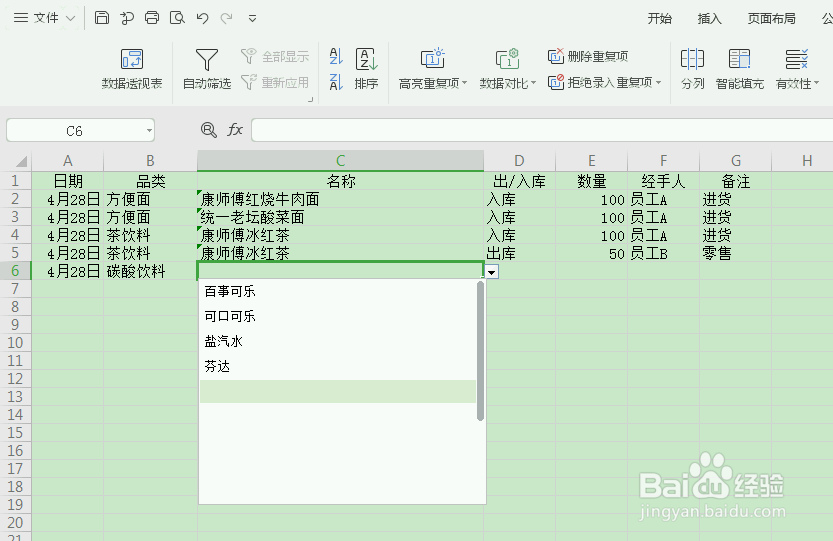Click the filter group dialog launcher
833x541 pixels.
[311, 99]
